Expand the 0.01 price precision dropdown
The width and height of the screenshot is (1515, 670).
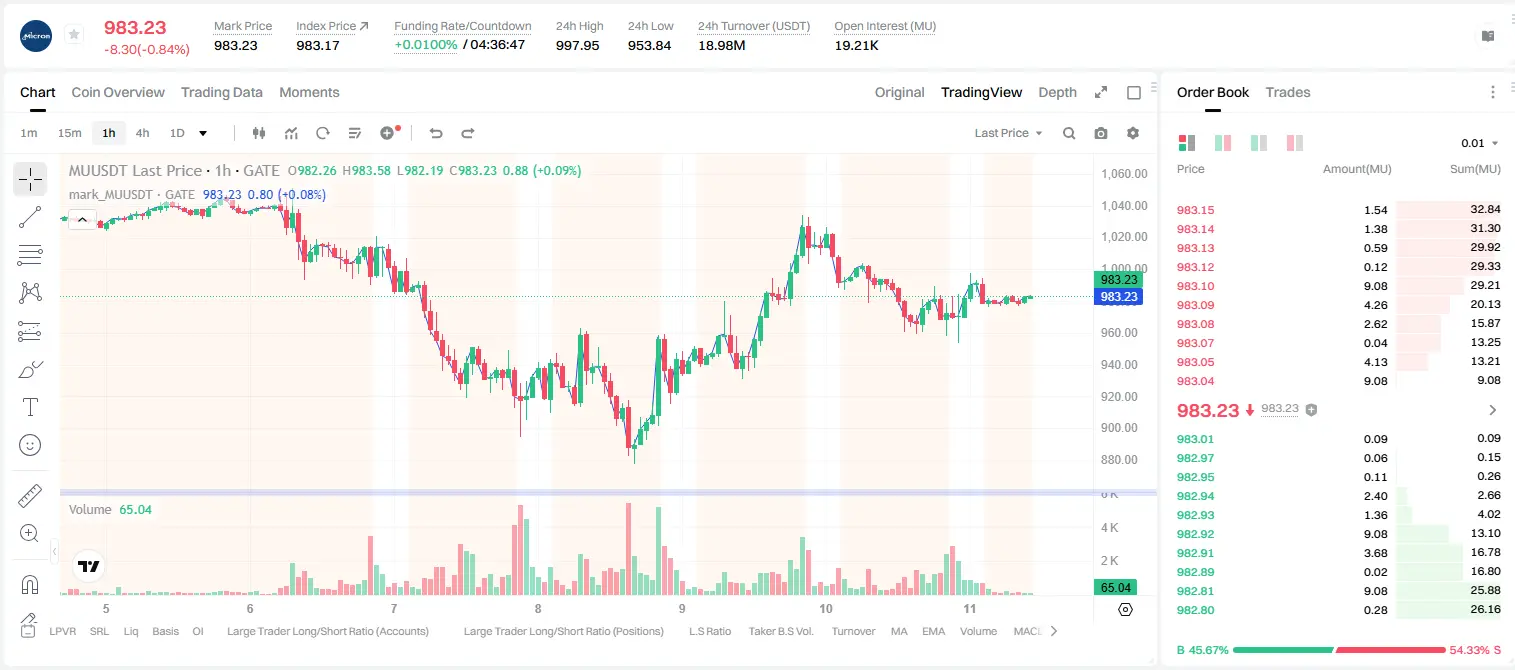tap(1479, 143)
